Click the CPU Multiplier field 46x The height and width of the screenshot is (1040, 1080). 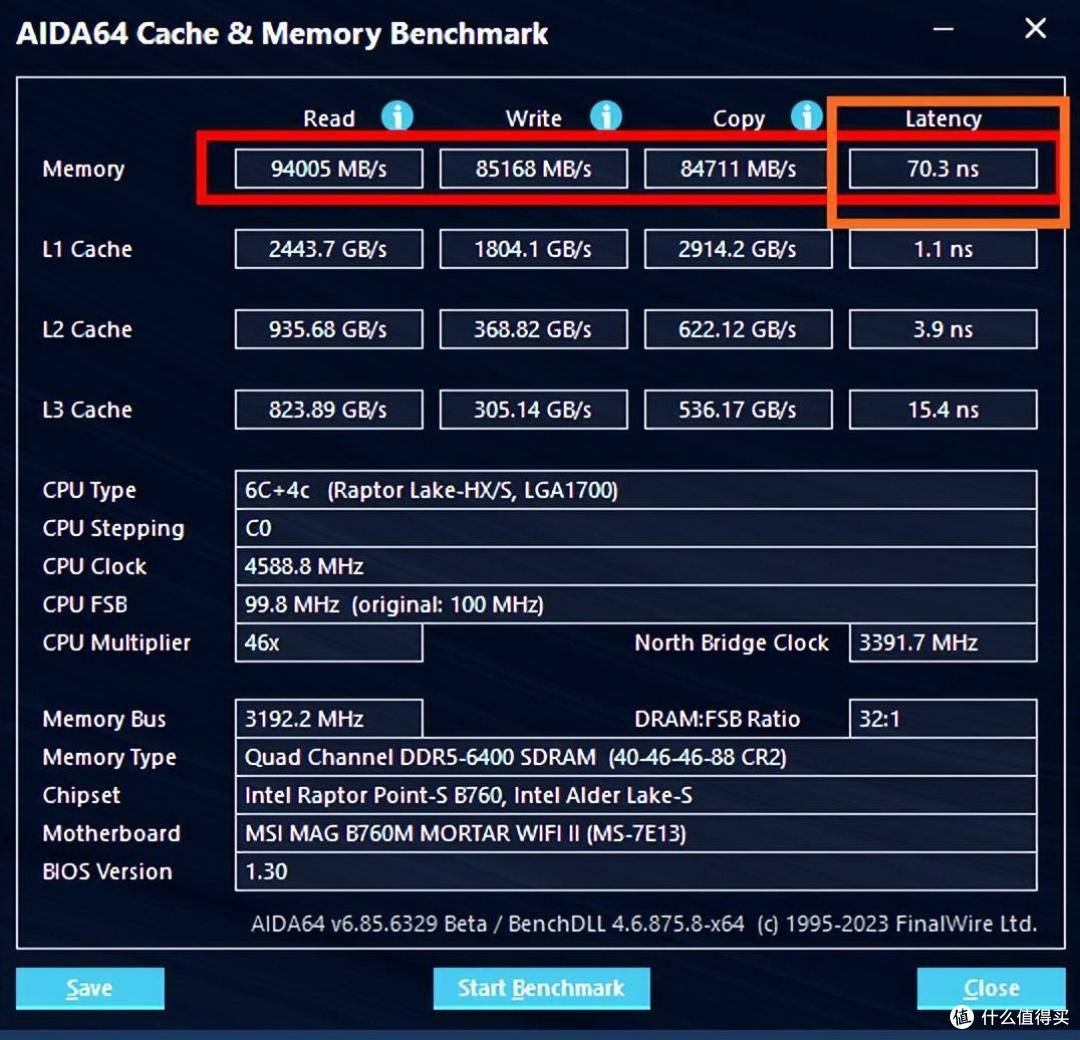329,643
